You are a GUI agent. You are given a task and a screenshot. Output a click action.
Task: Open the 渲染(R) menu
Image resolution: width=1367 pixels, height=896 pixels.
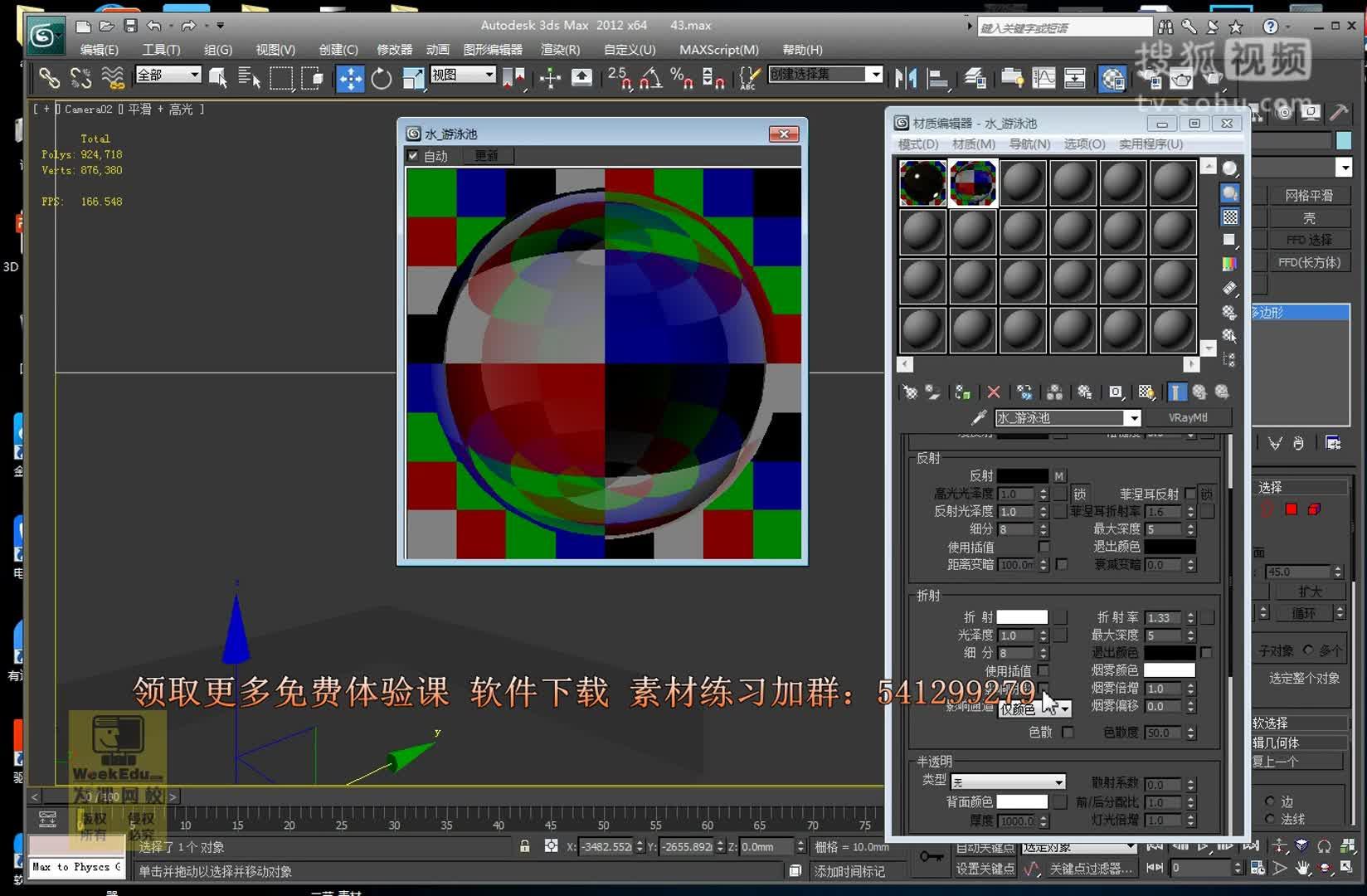560,50
